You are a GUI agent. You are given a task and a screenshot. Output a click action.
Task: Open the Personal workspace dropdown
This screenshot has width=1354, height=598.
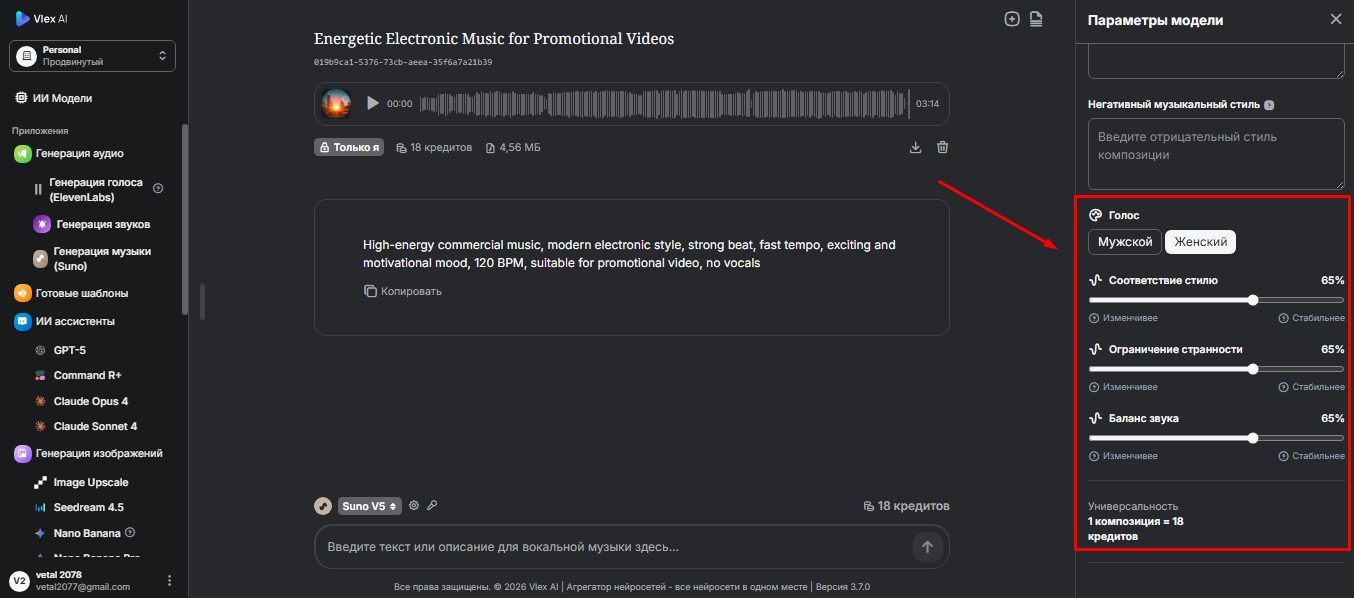(93, 56)
